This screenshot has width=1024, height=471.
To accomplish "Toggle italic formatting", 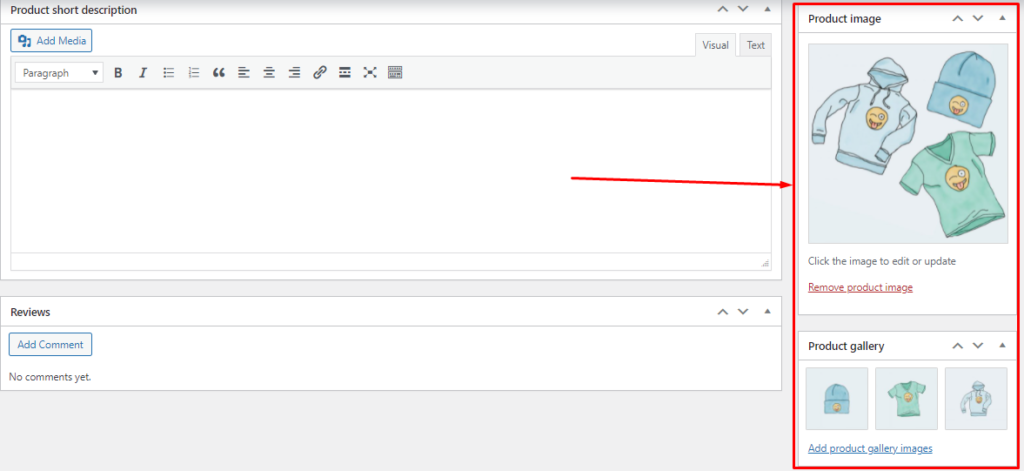I will click(143, 73).
